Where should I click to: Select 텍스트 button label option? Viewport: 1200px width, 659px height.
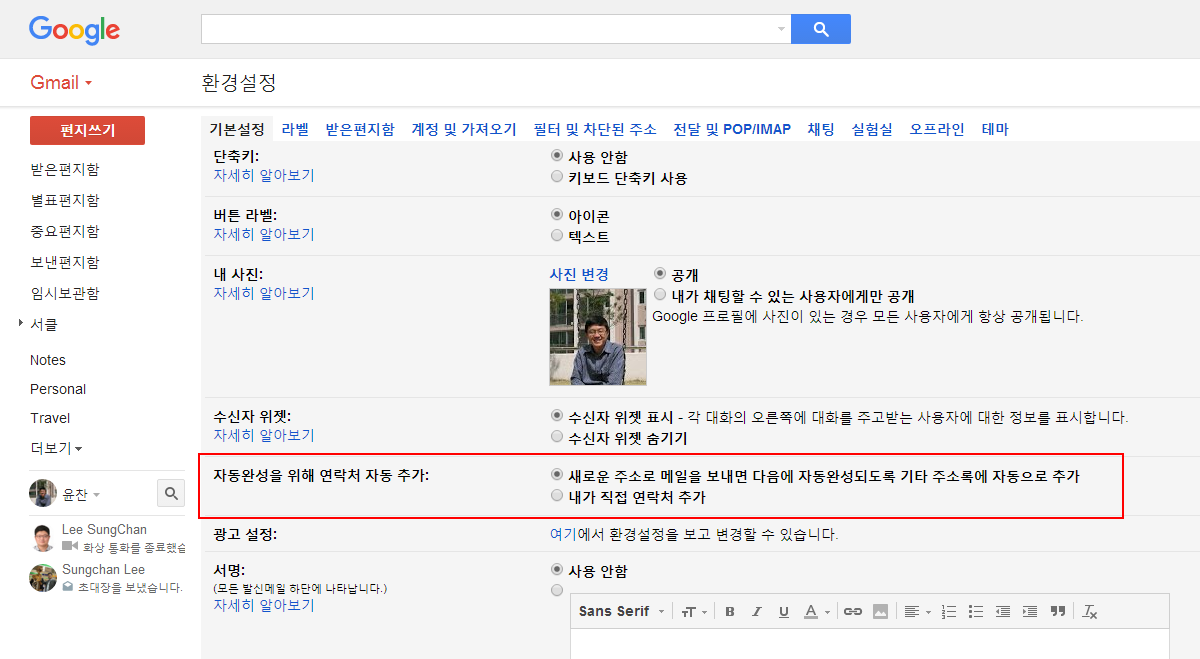click(557, 236)
